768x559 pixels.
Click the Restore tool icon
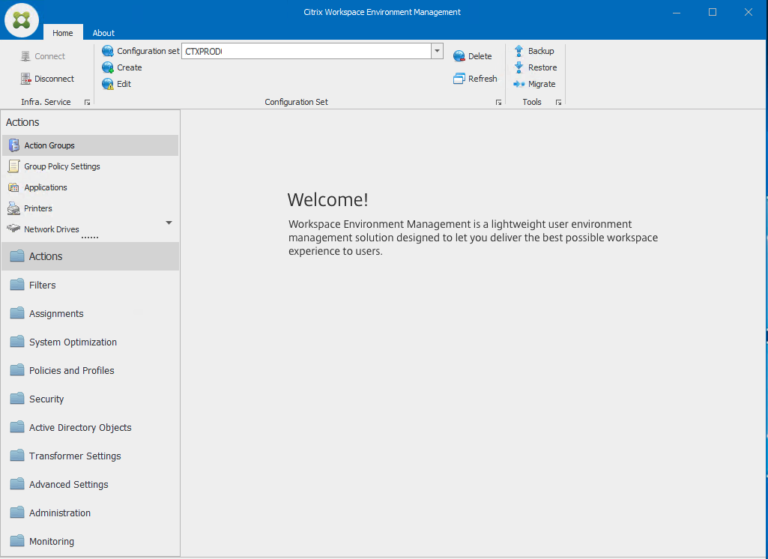(519, 67)
